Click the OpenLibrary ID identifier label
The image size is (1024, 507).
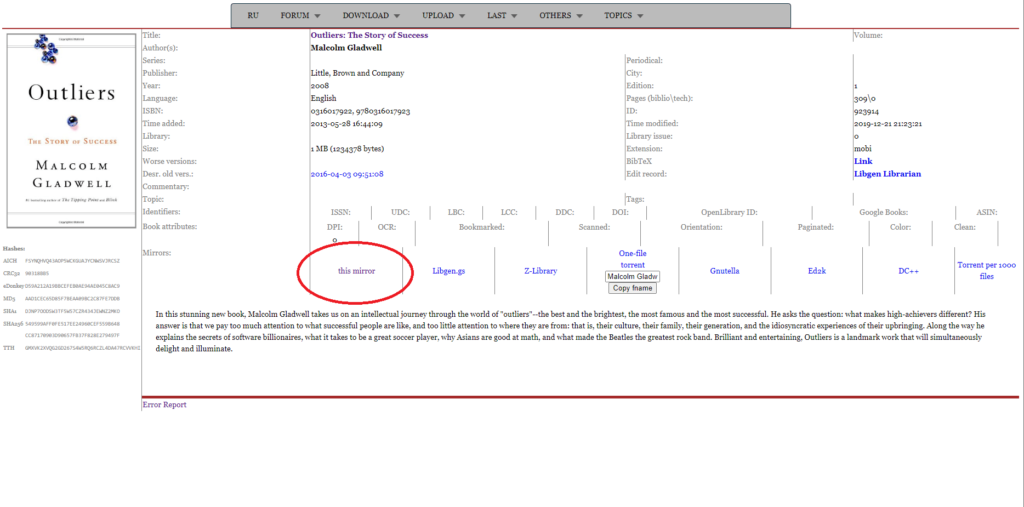coord(729,212)
